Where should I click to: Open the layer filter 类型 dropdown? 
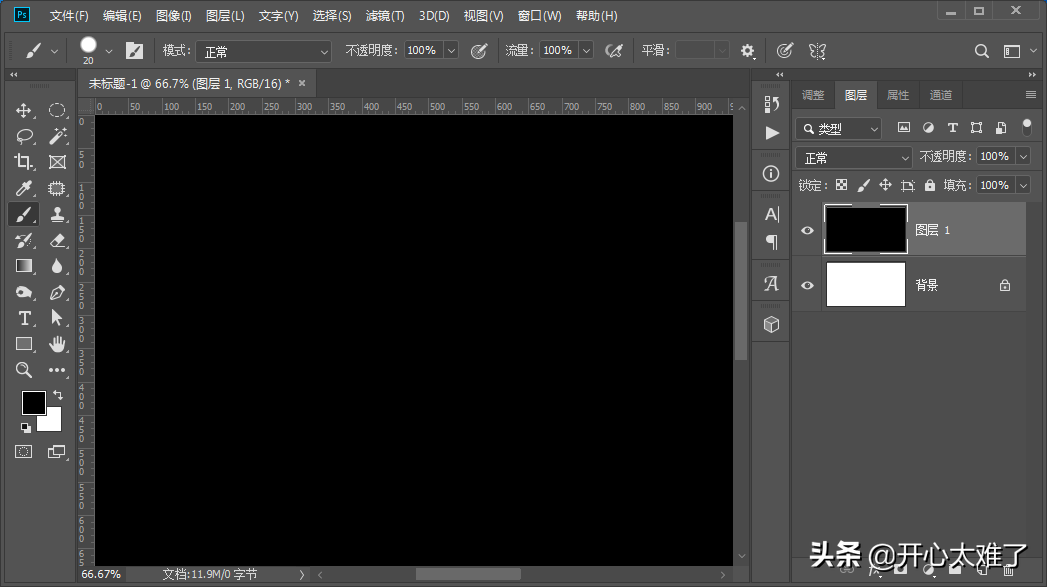point(839,129)
